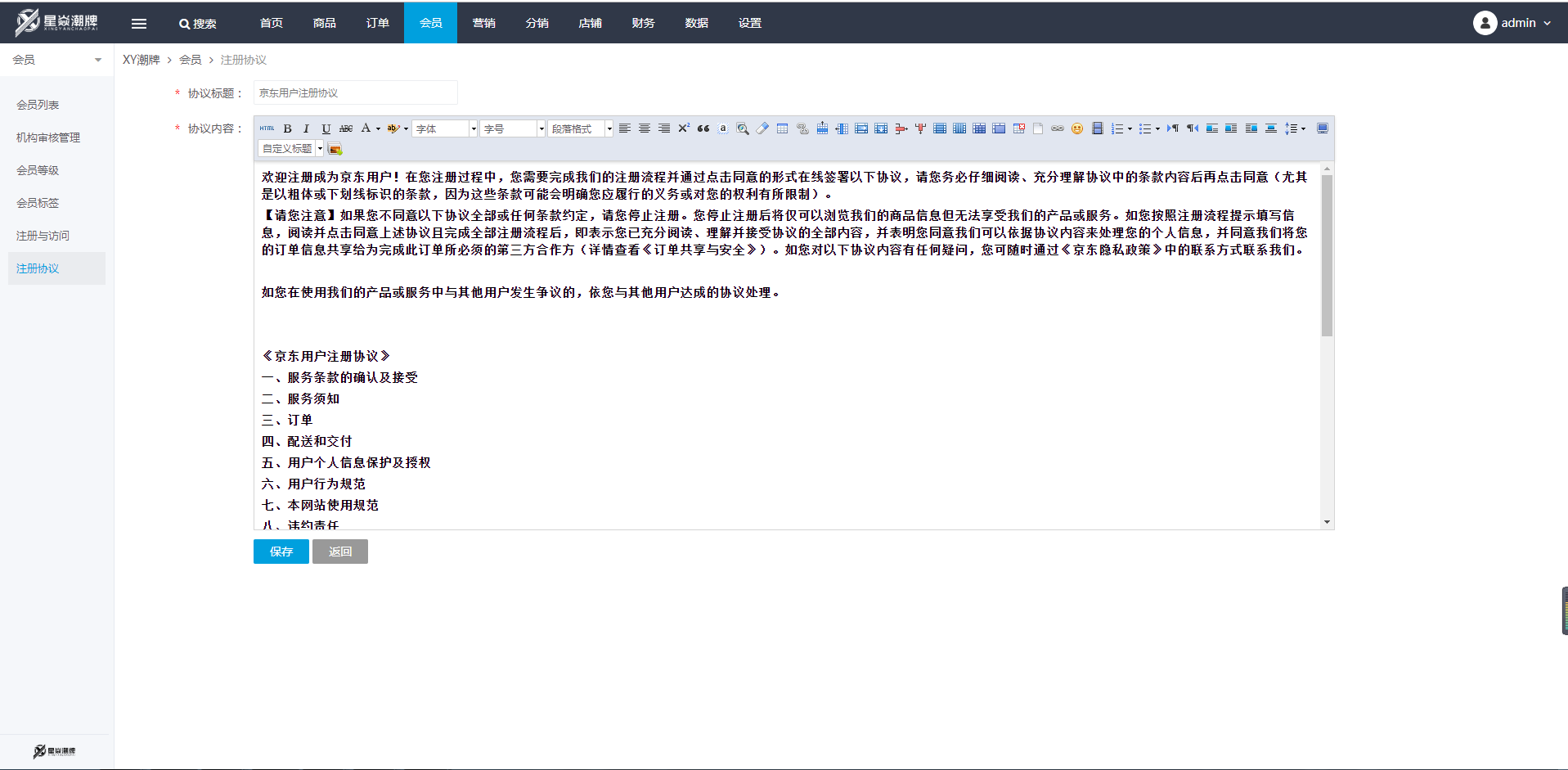Insert table column to the left
1568x770 pixels.
(x=842, y=128)
